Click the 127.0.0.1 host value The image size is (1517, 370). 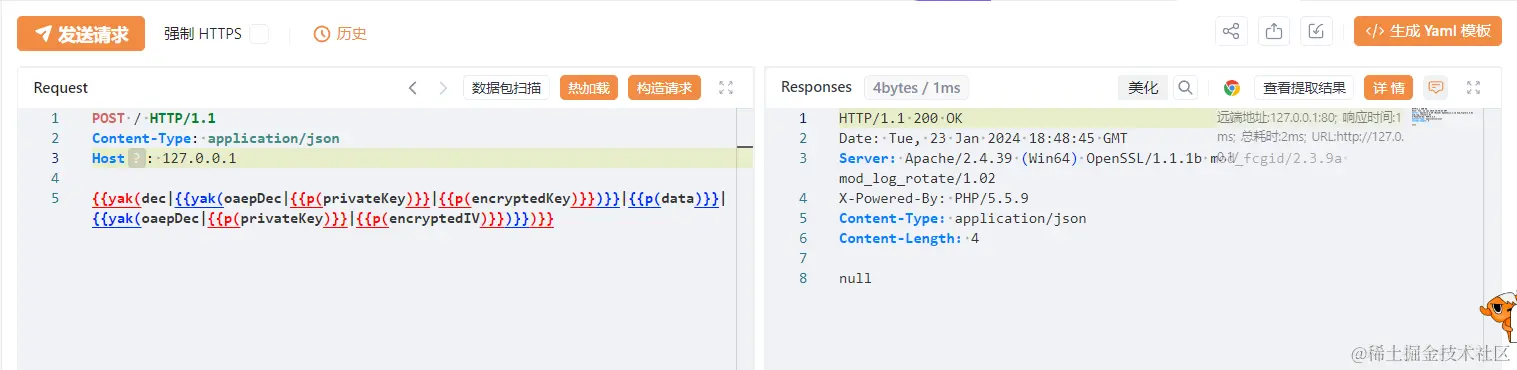pos(200,158)
